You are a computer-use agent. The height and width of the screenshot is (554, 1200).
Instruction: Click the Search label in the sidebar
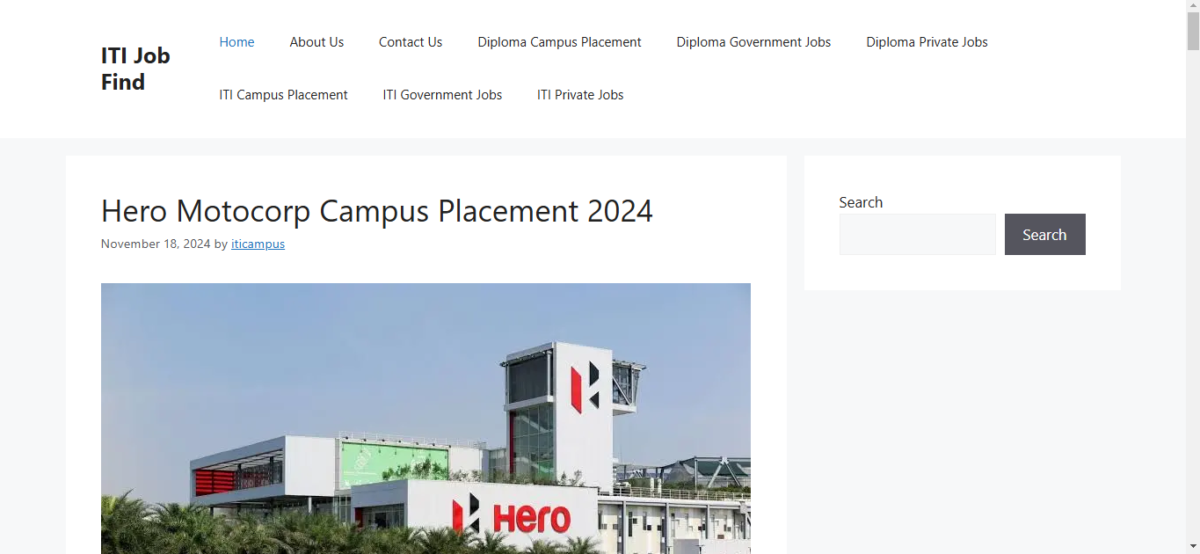pyautogui.click(x=860, y=202)
